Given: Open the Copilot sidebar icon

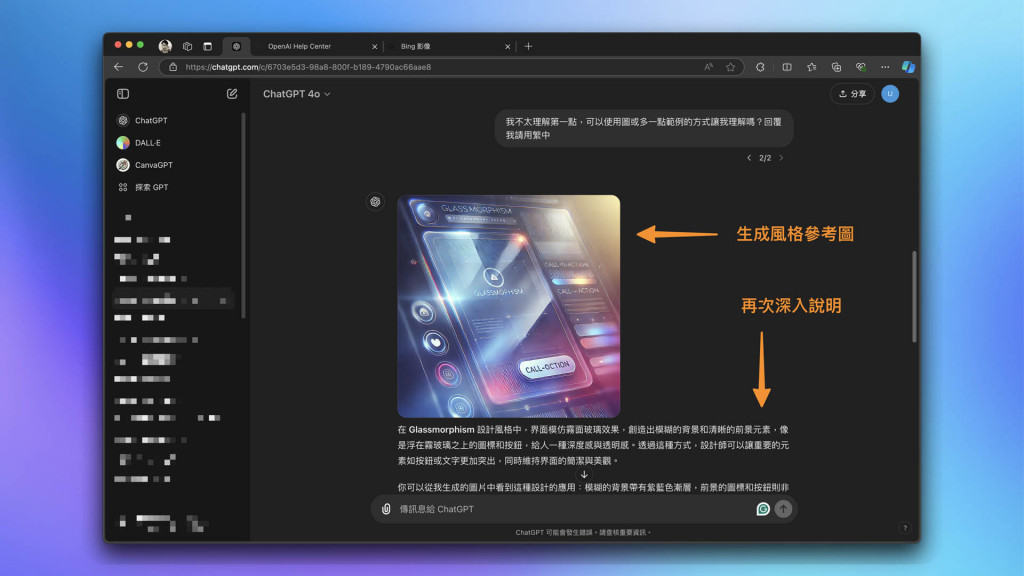Looking at the screenshot, I should tap(908, 67).
